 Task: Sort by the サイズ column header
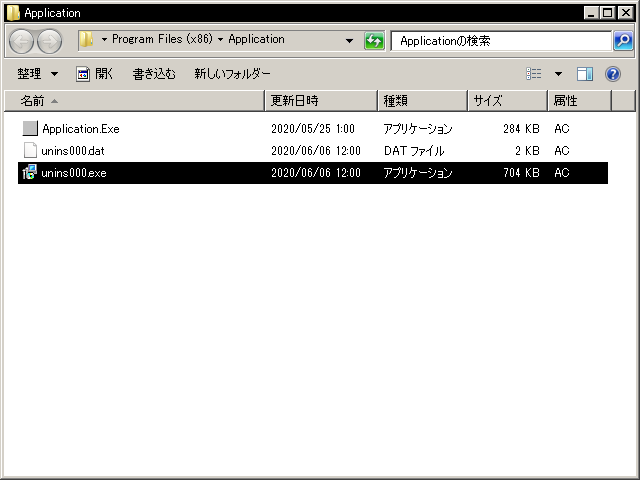[507, 101]
